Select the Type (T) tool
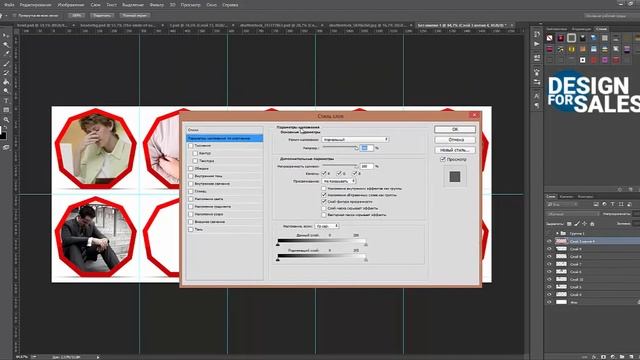Screen dimensions: 640x360 6,101
